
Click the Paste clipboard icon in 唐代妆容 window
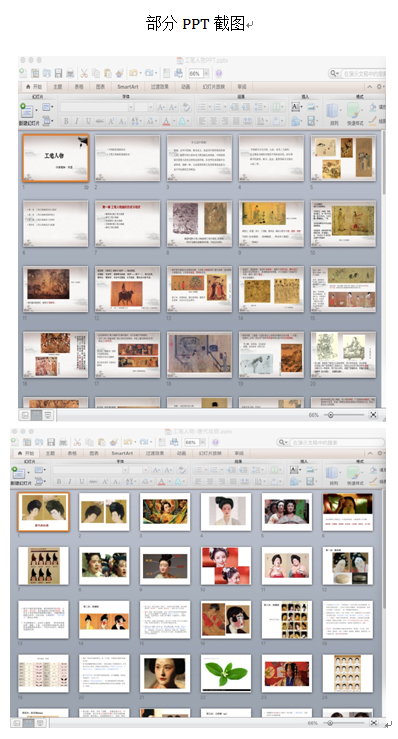(x=101, y=442)
